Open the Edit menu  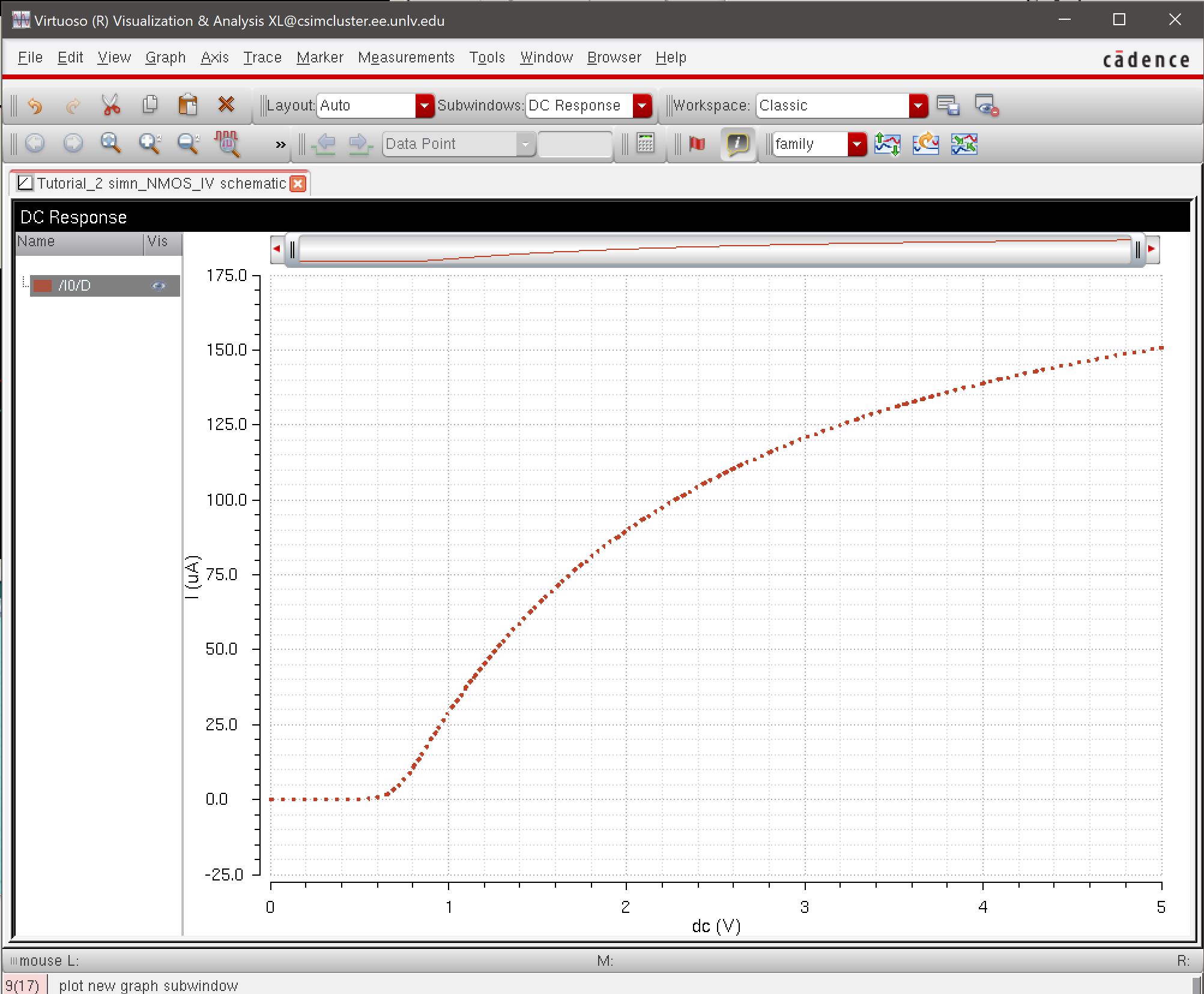[x=70, y=58]
